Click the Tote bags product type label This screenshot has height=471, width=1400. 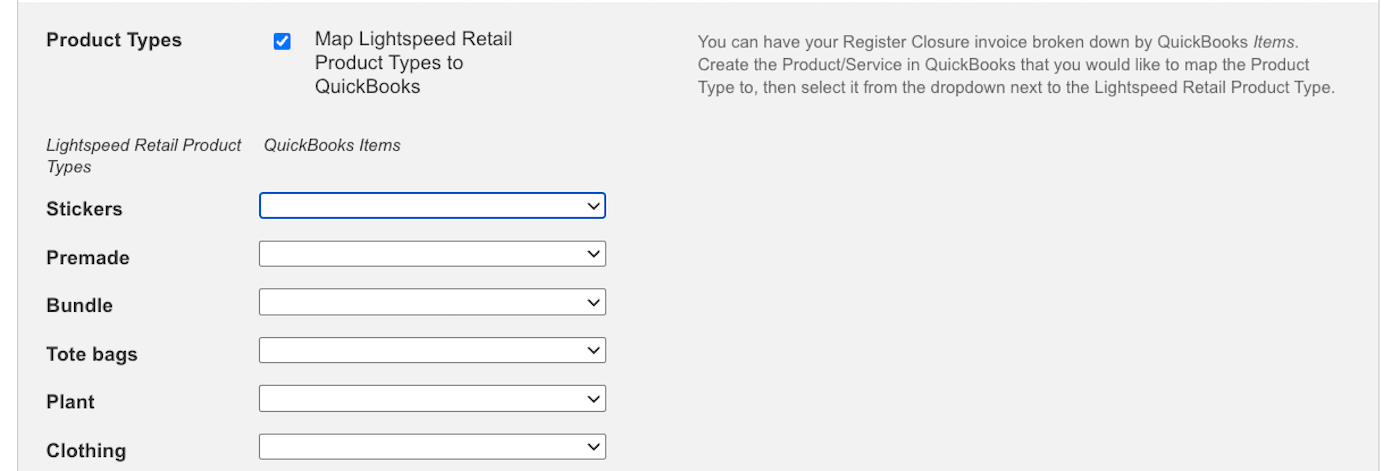point(92,354)
